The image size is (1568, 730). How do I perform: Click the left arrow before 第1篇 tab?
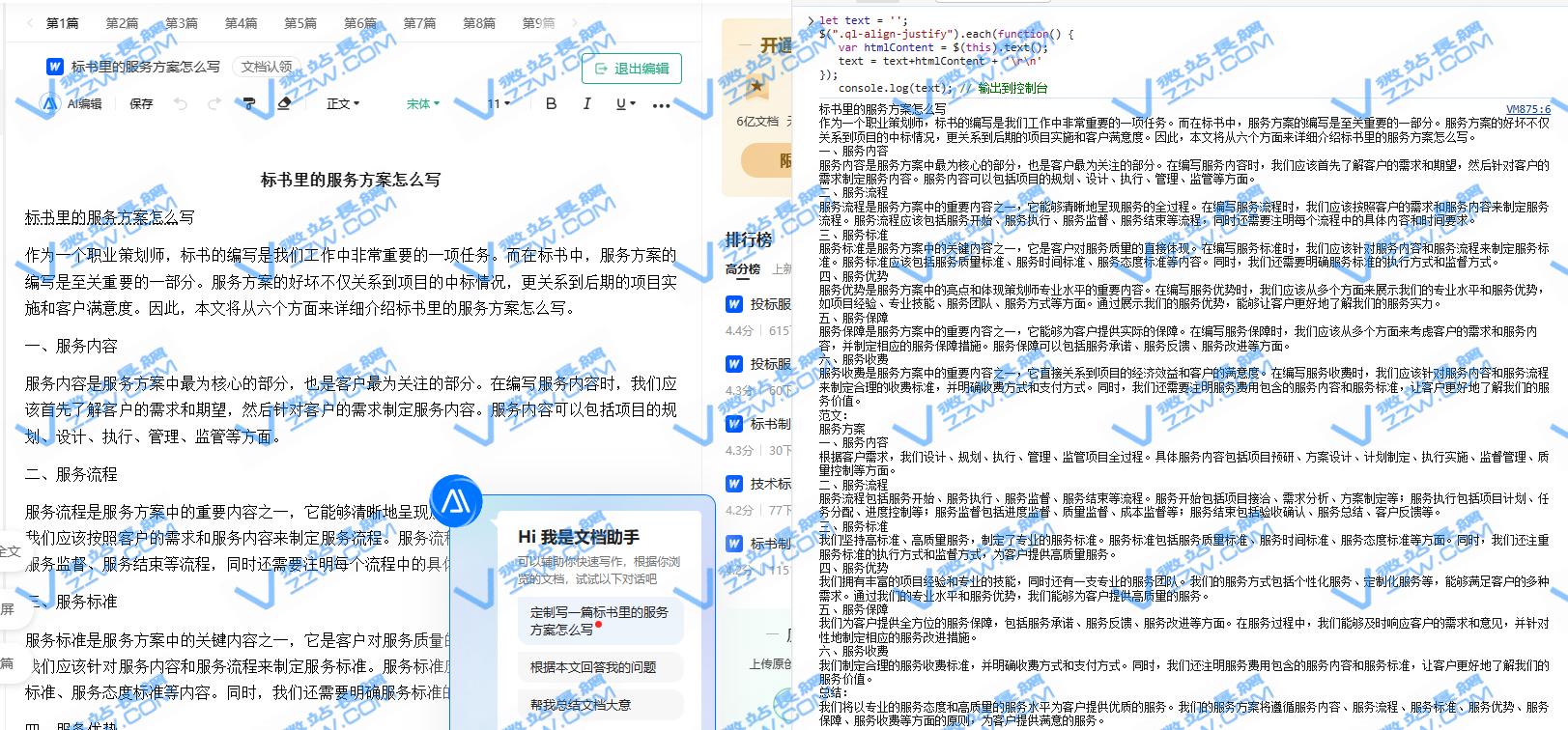click(30, 22)
